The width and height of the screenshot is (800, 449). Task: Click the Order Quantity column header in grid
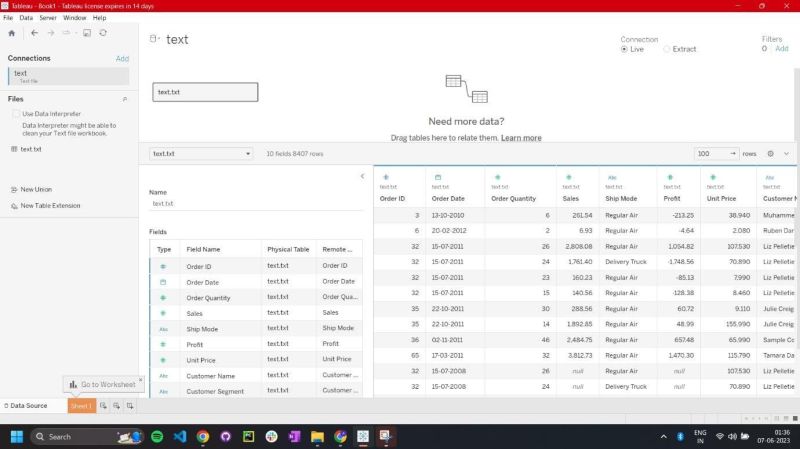point(513,198)
